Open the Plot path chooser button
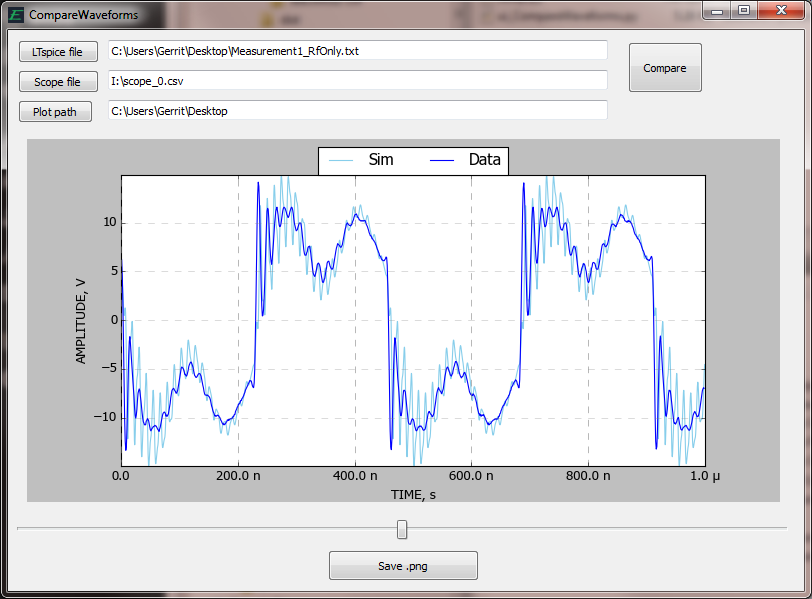The height and width of the screenshot is (599, 812). click(55, 112)
